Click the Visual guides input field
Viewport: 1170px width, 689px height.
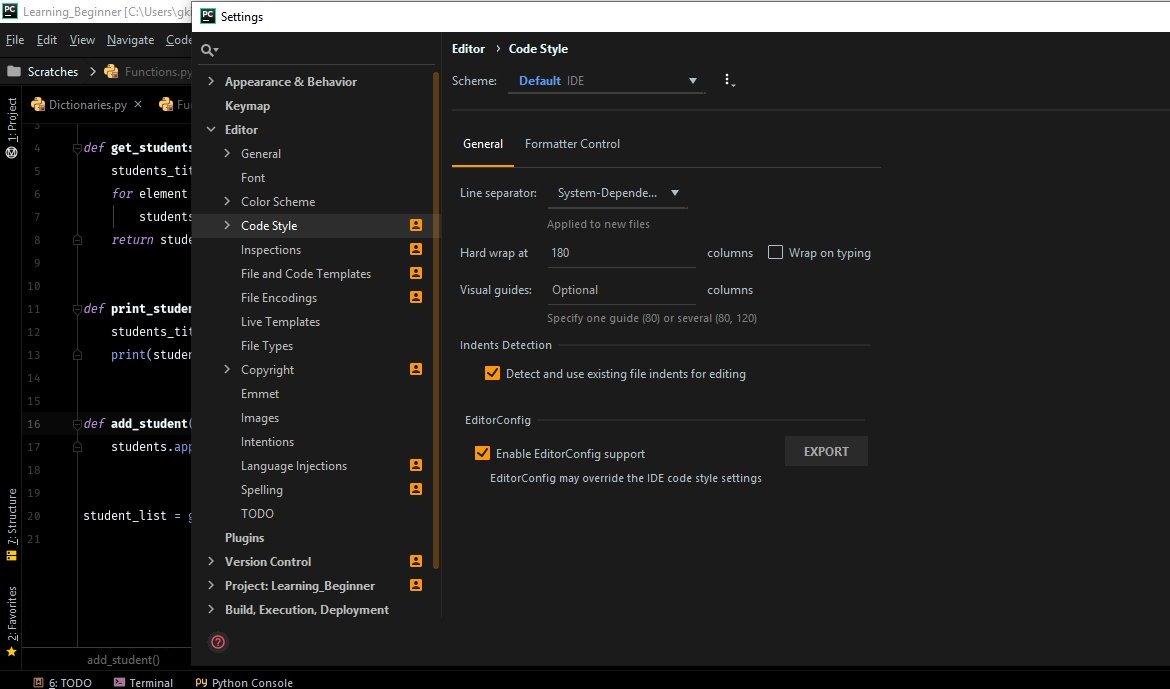coord(620,290)
